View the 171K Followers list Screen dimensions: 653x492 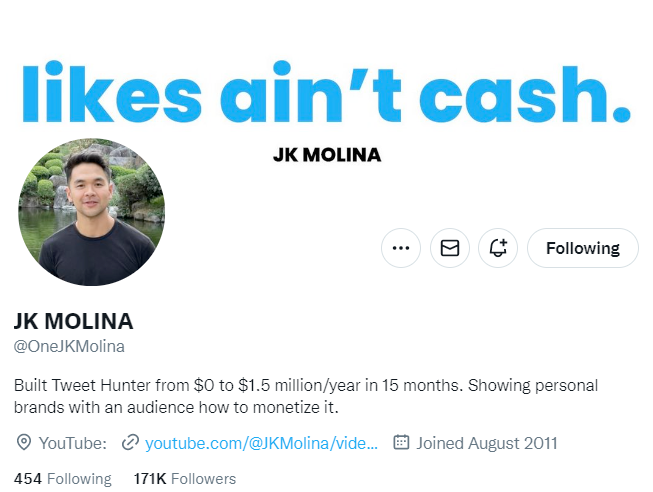184,479
